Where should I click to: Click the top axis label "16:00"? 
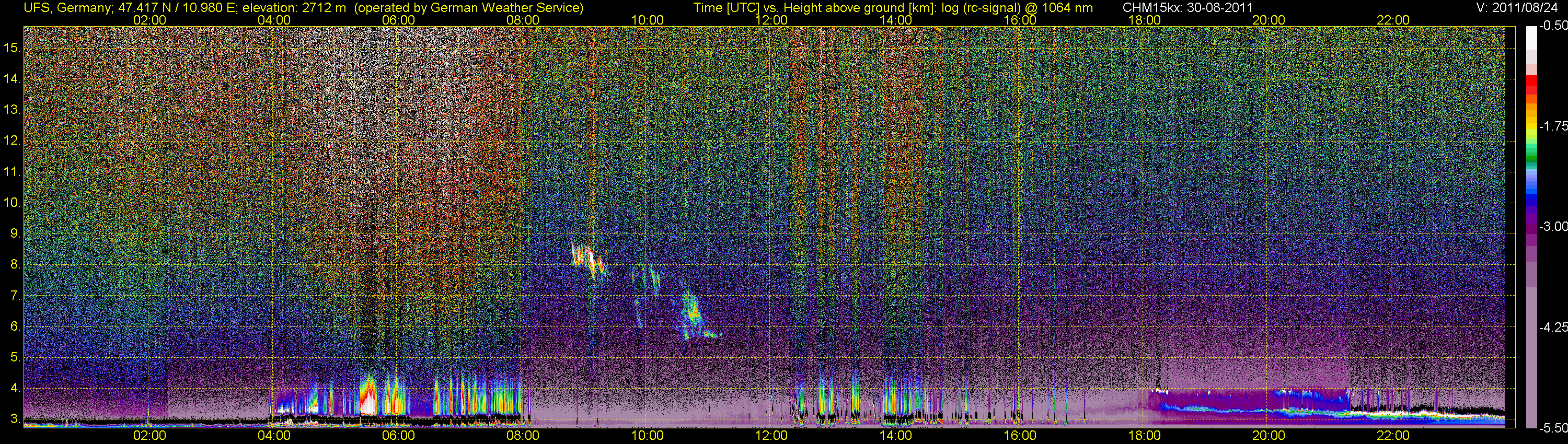point(1020,20)
